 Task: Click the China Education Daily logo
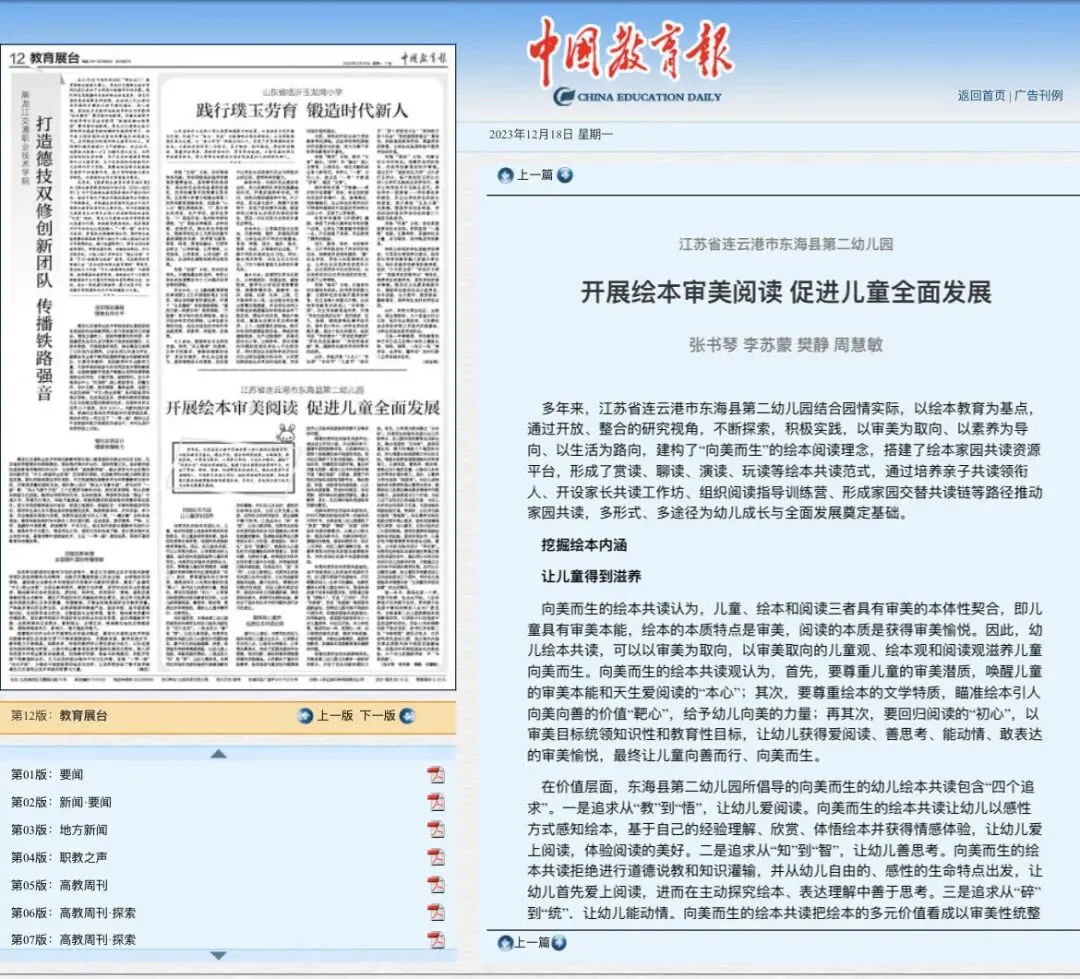point(636,96)
